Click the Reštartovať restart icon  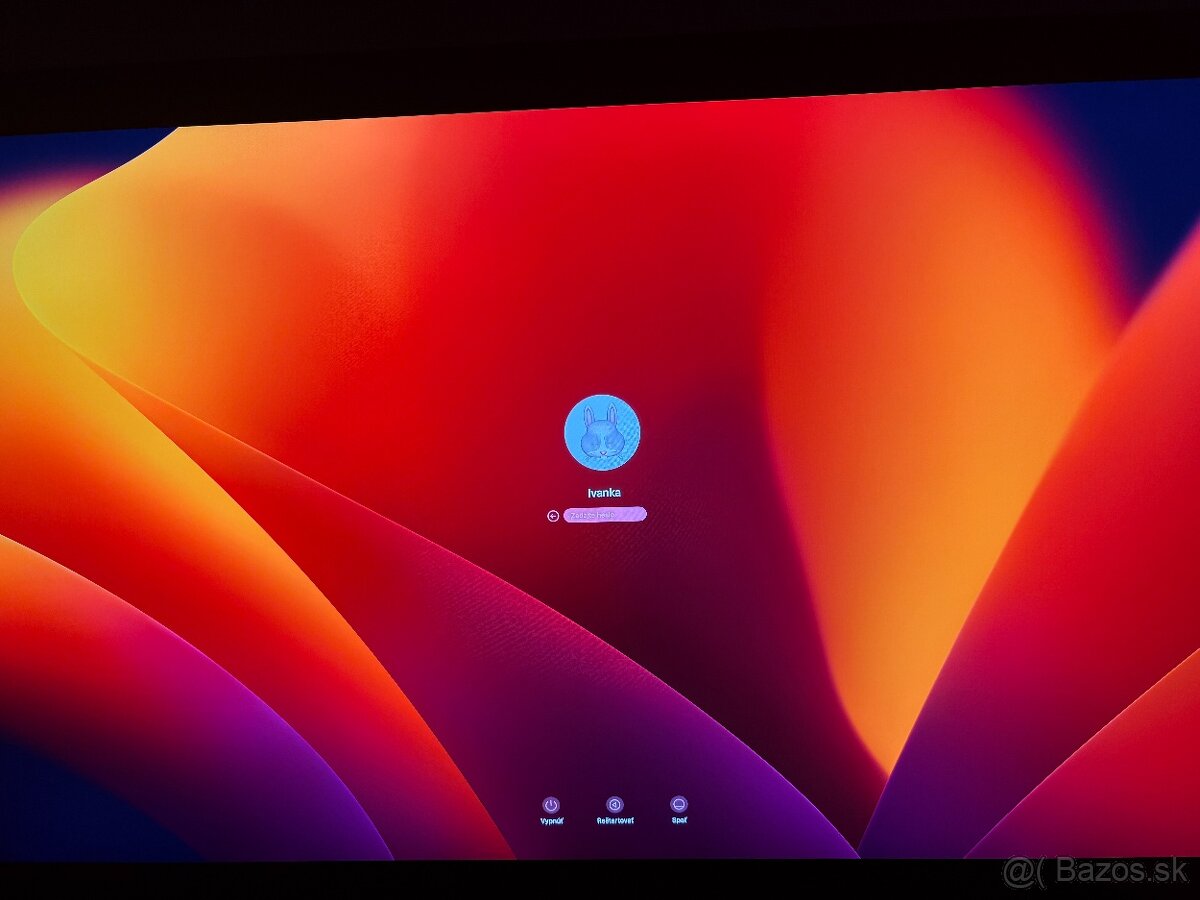click(x=614, y=805)
